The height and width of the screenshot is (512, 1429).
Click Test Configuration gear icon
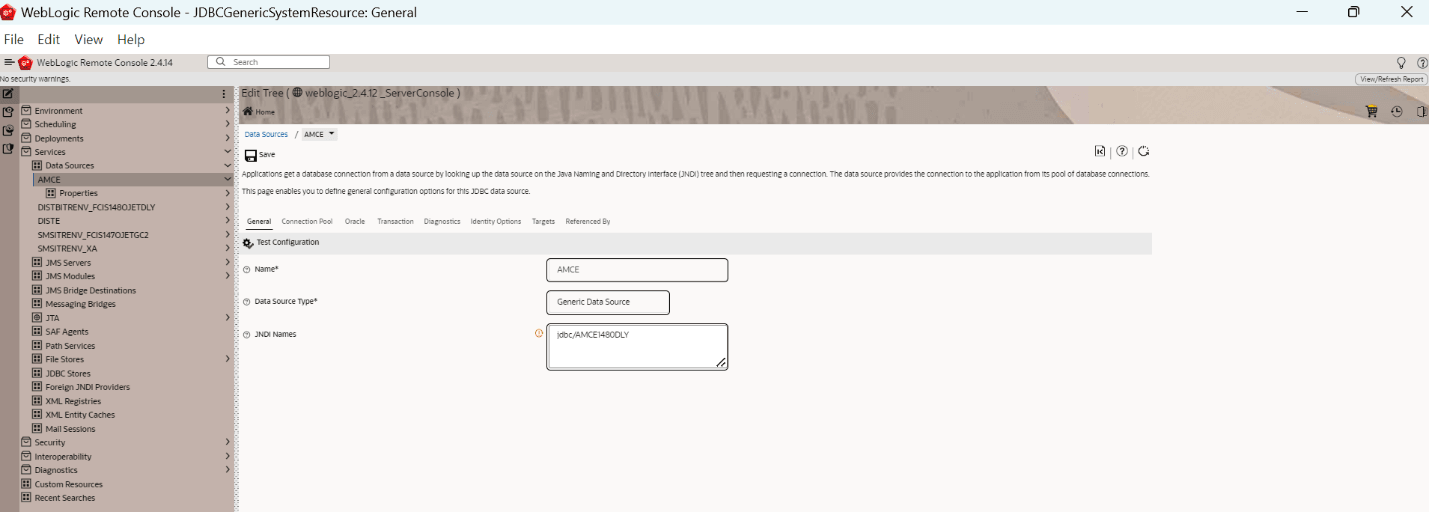pos(249,243)
